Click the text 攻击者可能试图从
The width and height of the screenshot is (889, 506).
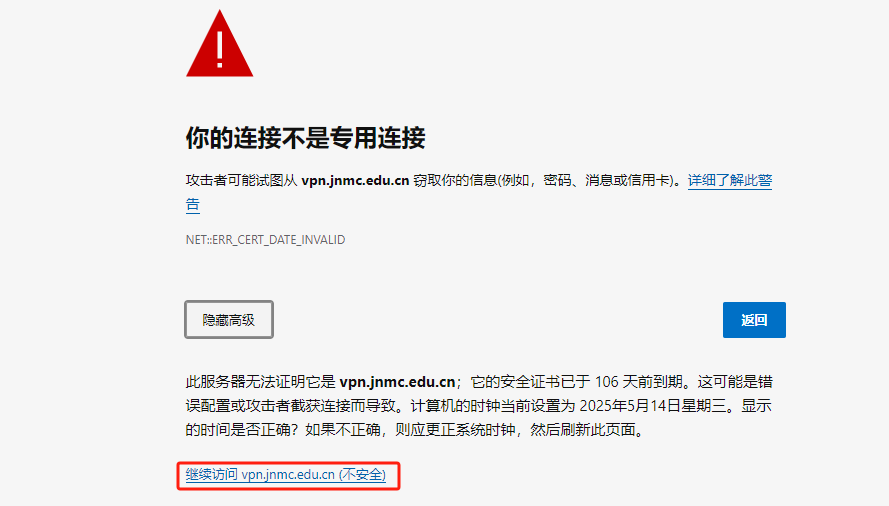click(x=242, y=180)
